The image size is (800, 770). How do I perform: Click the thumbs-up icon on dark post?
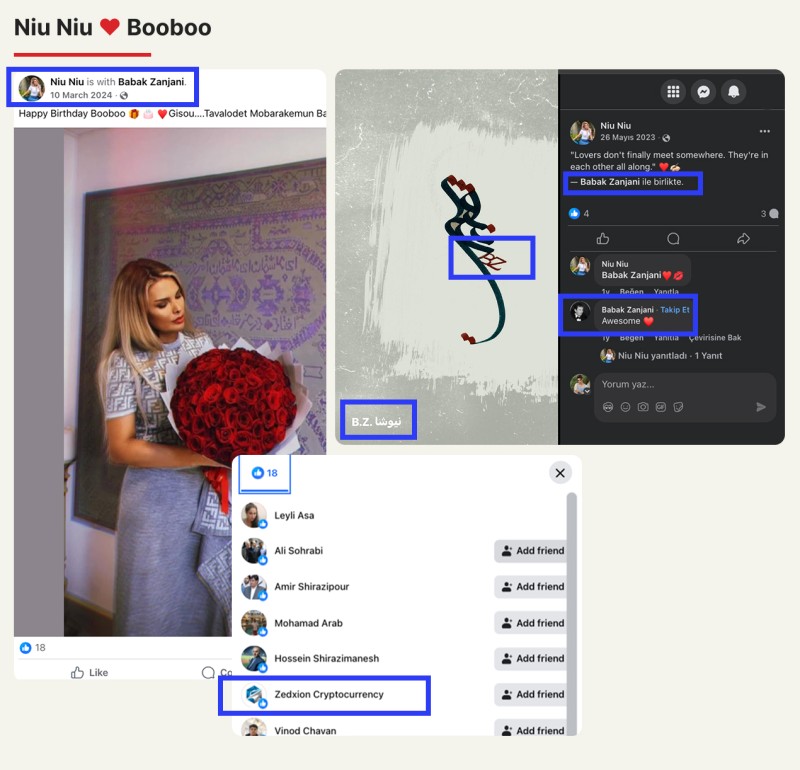tap(603, 239)
